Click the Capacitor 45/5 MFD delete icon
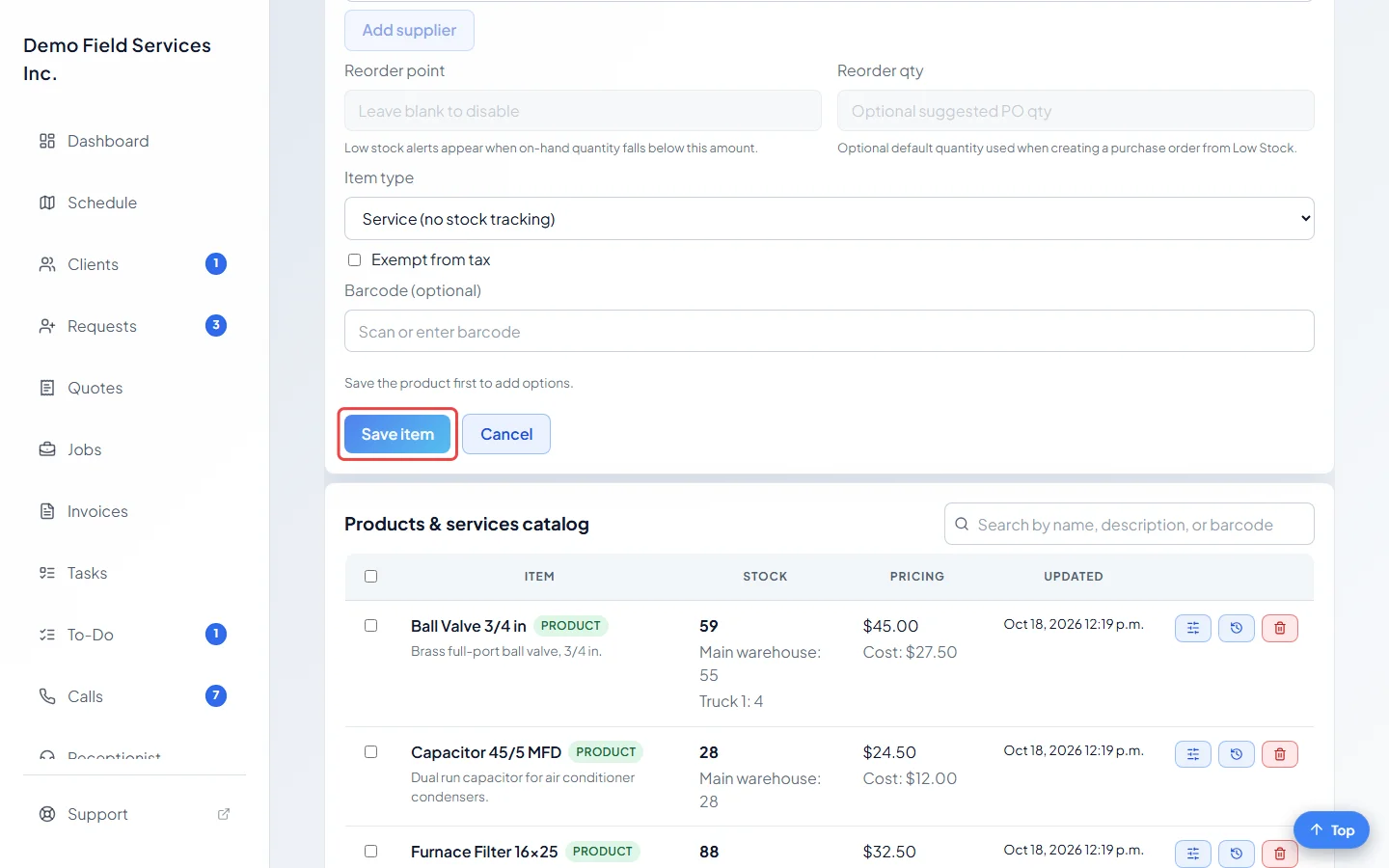This screenshot has height=868, width=1389. 1280,754
